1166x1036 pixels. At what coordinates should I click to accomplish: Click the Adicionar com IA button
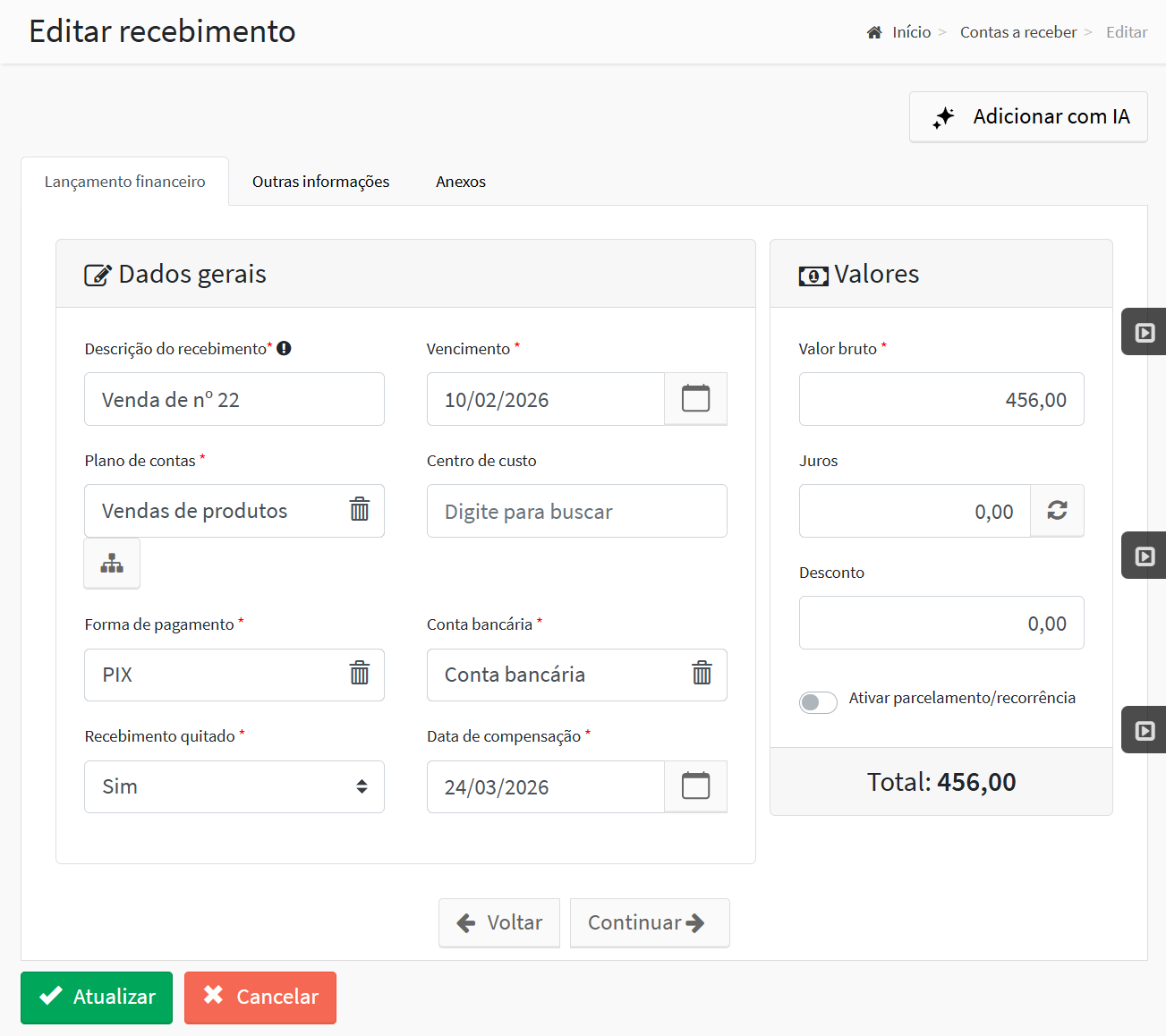point(1028,116)
